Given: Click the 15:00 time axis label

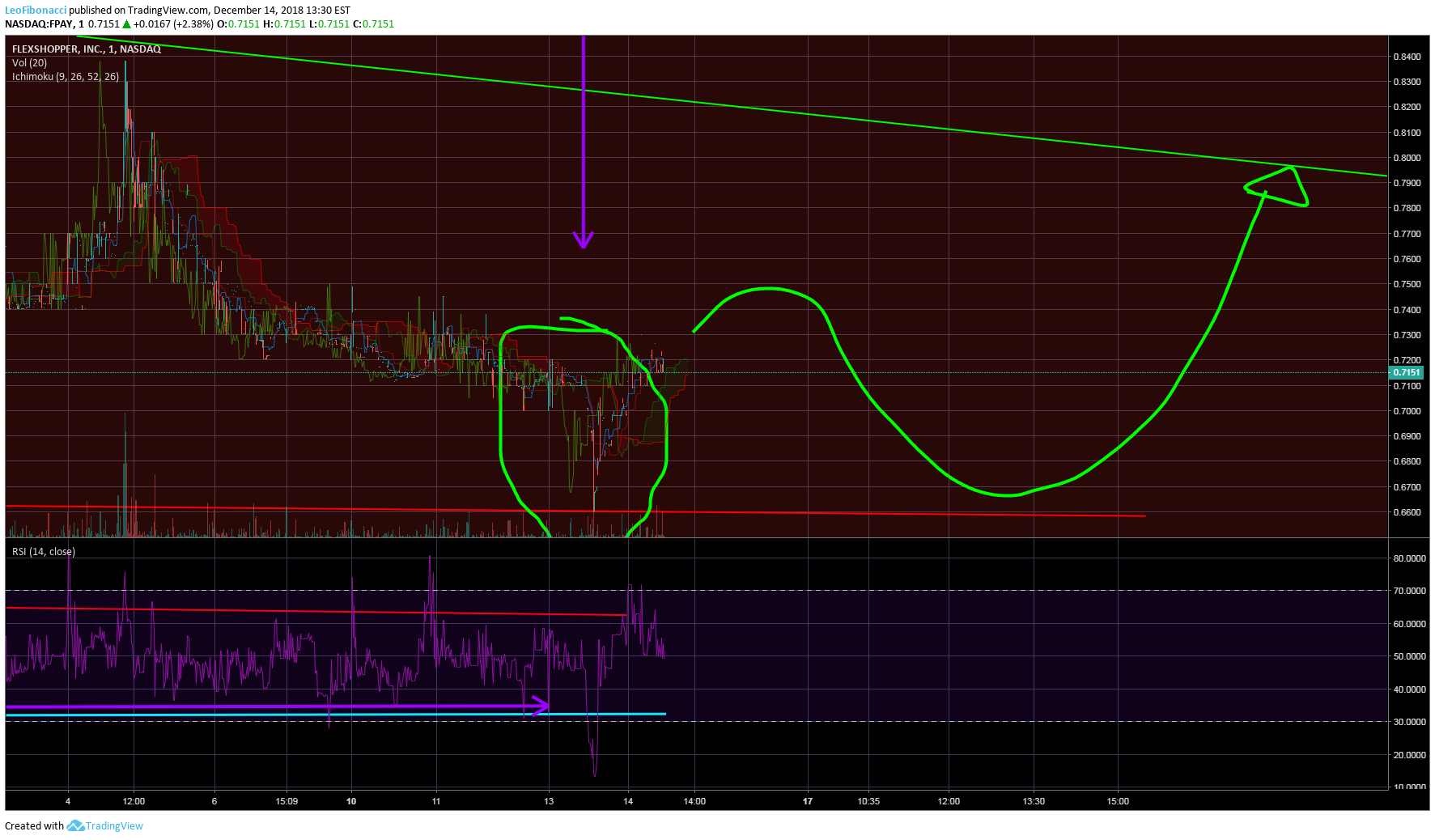Looking at the screenshot, I should point(1118,801).
